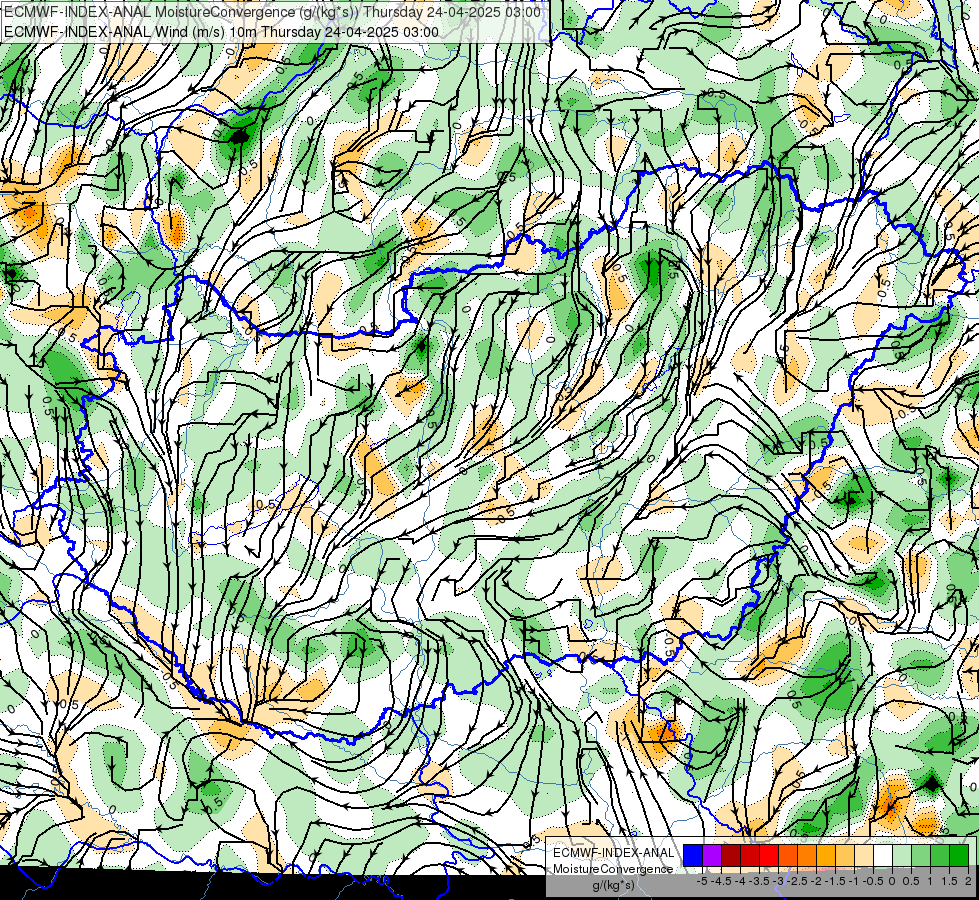Click the 2 tick label at legend end

(968, 881)
